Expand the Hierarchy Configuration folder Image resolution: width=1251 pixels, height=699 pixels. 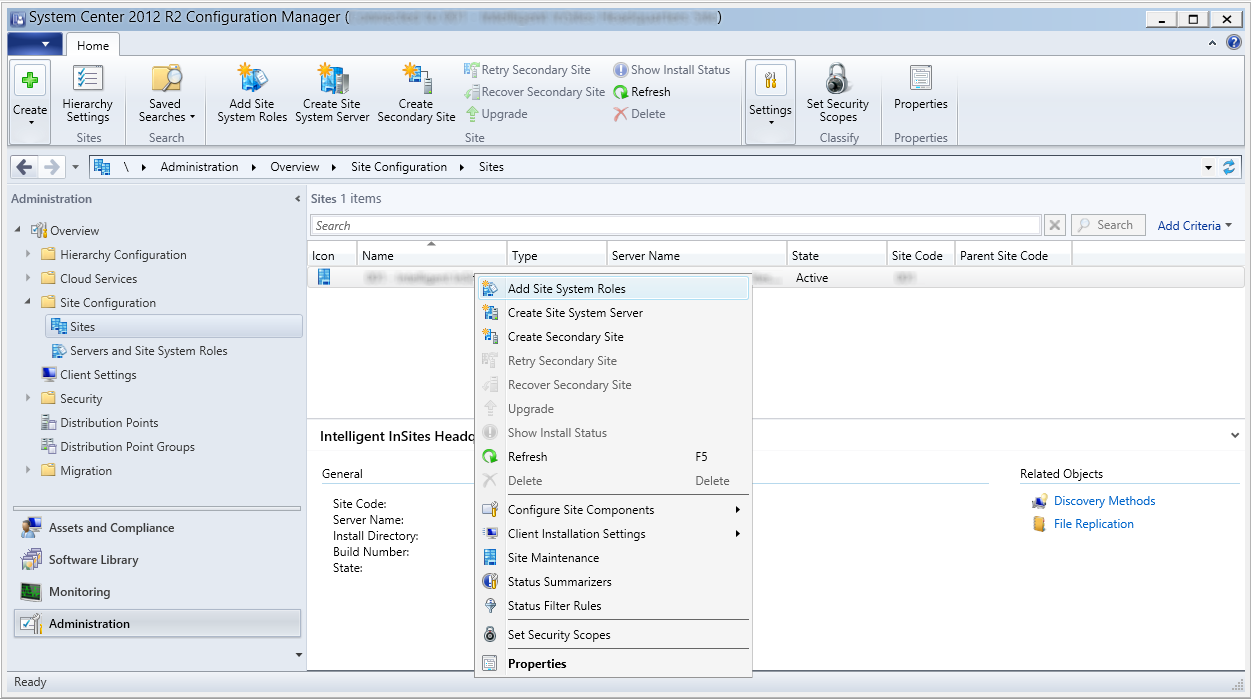28,254
